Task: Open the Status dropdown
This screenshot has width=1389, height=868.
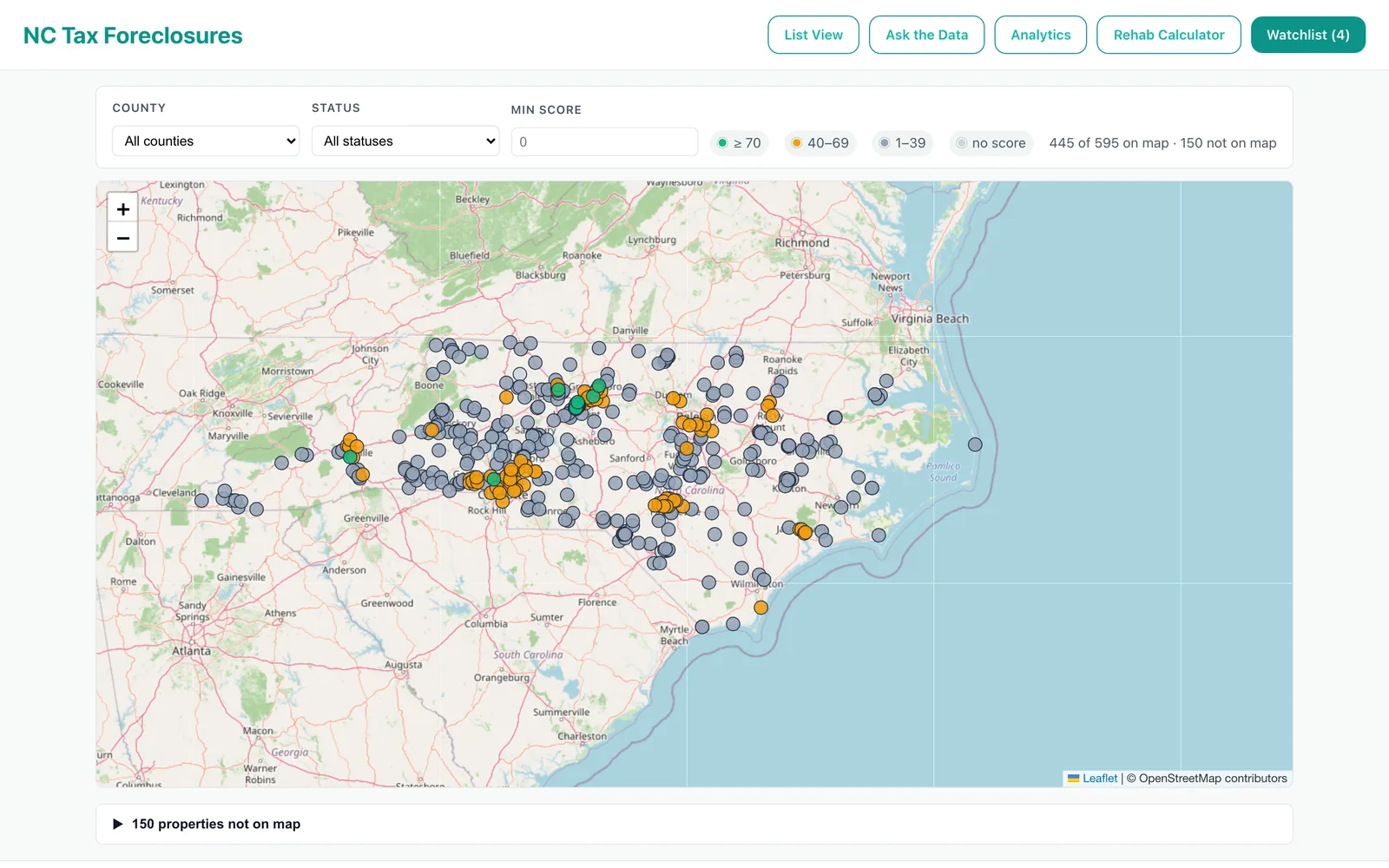Action: coord(405,141)
